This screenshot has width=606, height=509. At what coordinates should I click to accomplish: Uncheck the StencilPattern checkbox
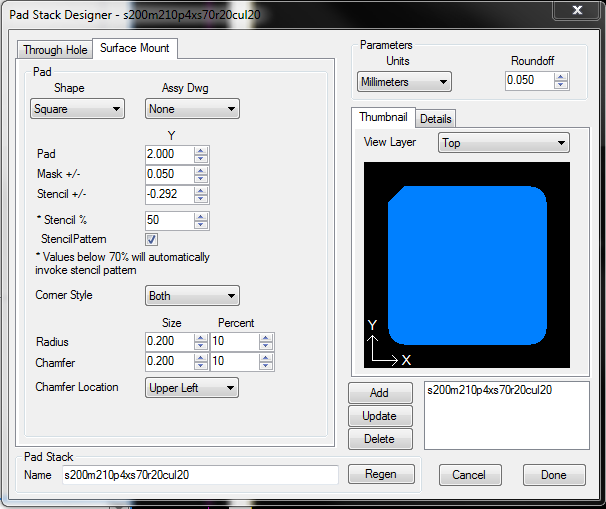pos(152,240)
